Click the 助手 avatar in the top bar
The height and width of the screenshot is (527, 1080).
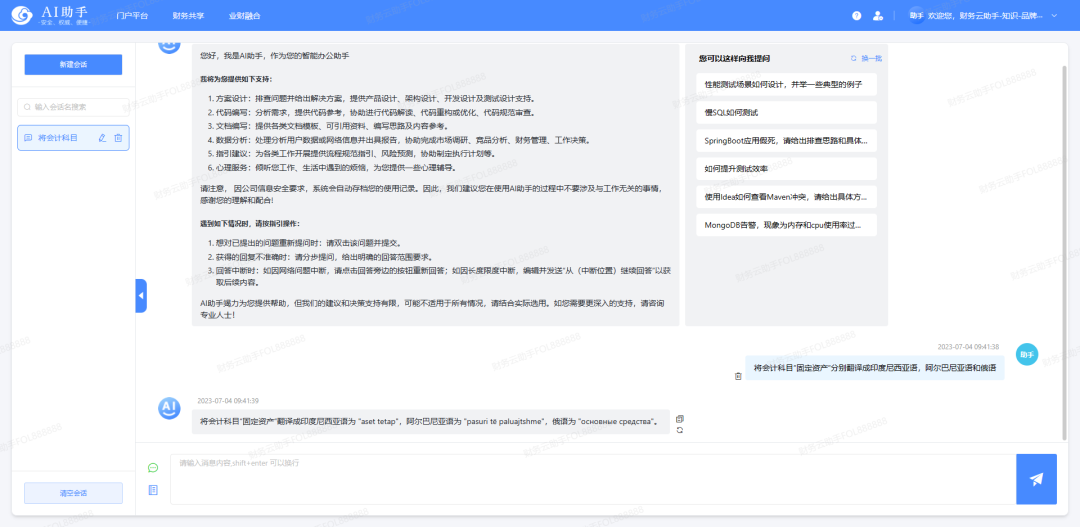pyautogui.click(x=916, y=15)
